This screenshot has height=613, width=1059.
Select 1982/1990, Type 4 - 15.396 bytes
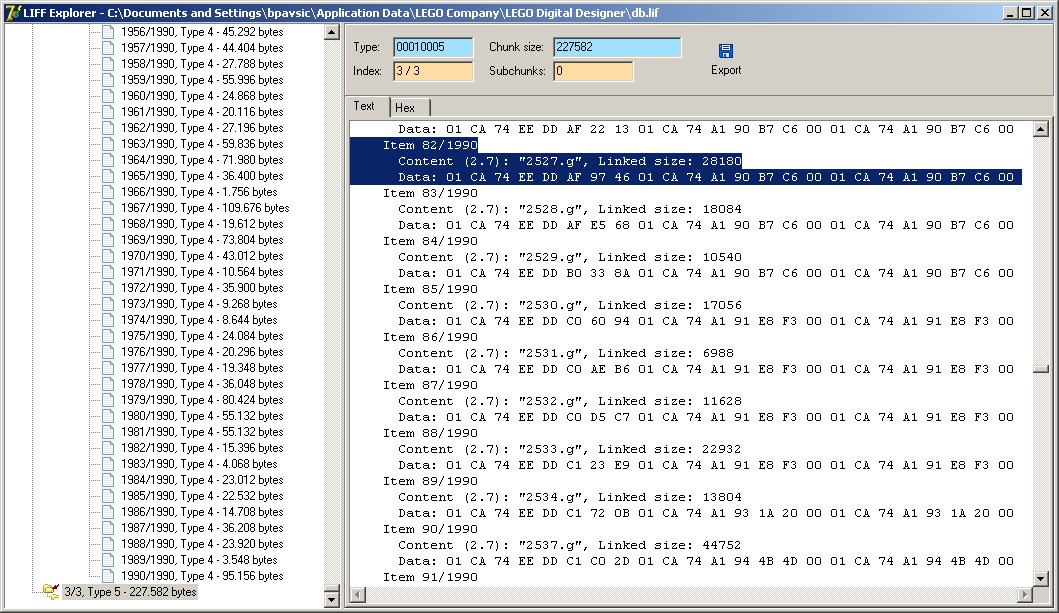pyautogui.click(x=202, y=448)
